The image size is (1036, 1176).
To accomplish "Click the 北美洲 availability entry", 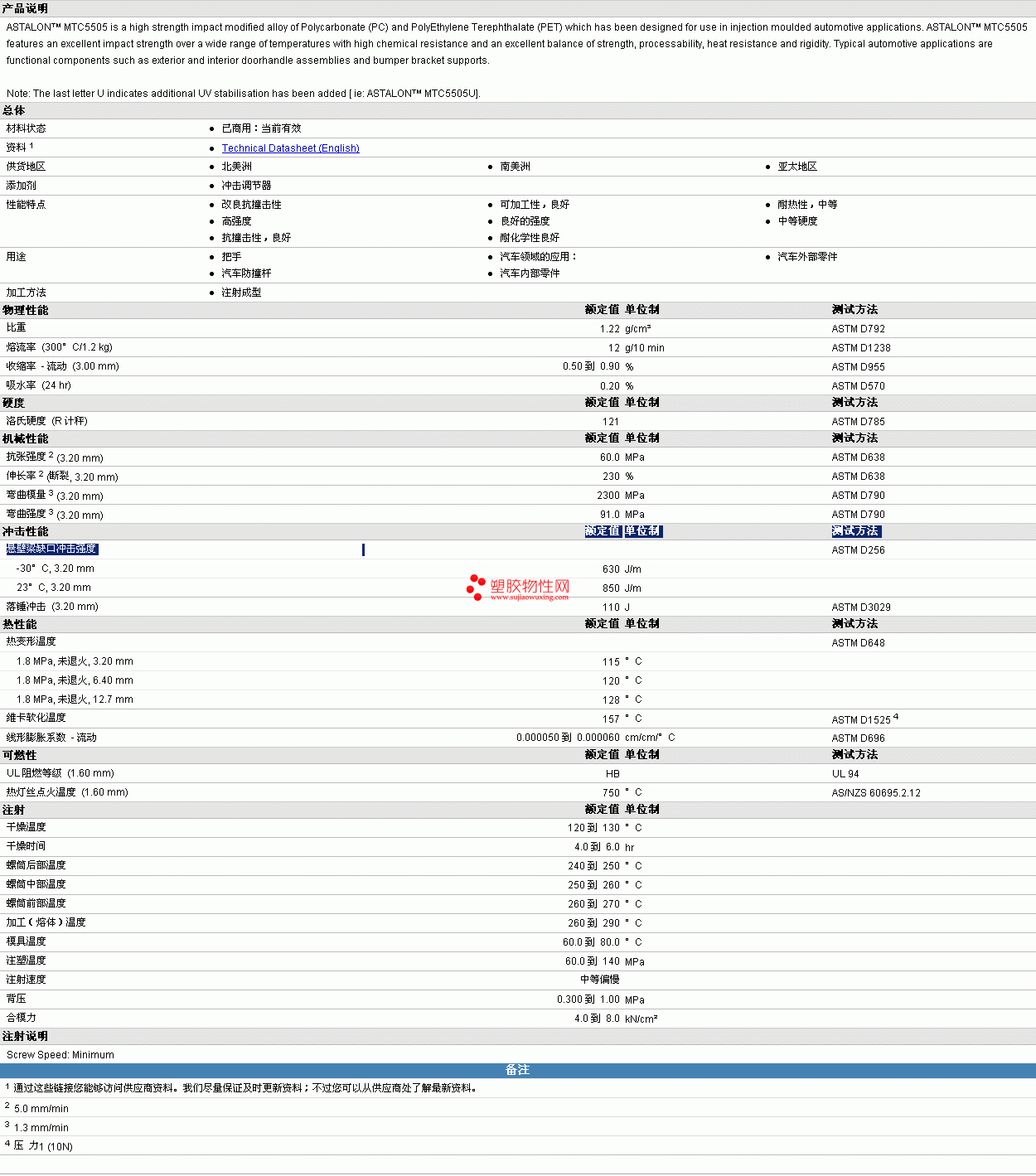I will (236, 167).
